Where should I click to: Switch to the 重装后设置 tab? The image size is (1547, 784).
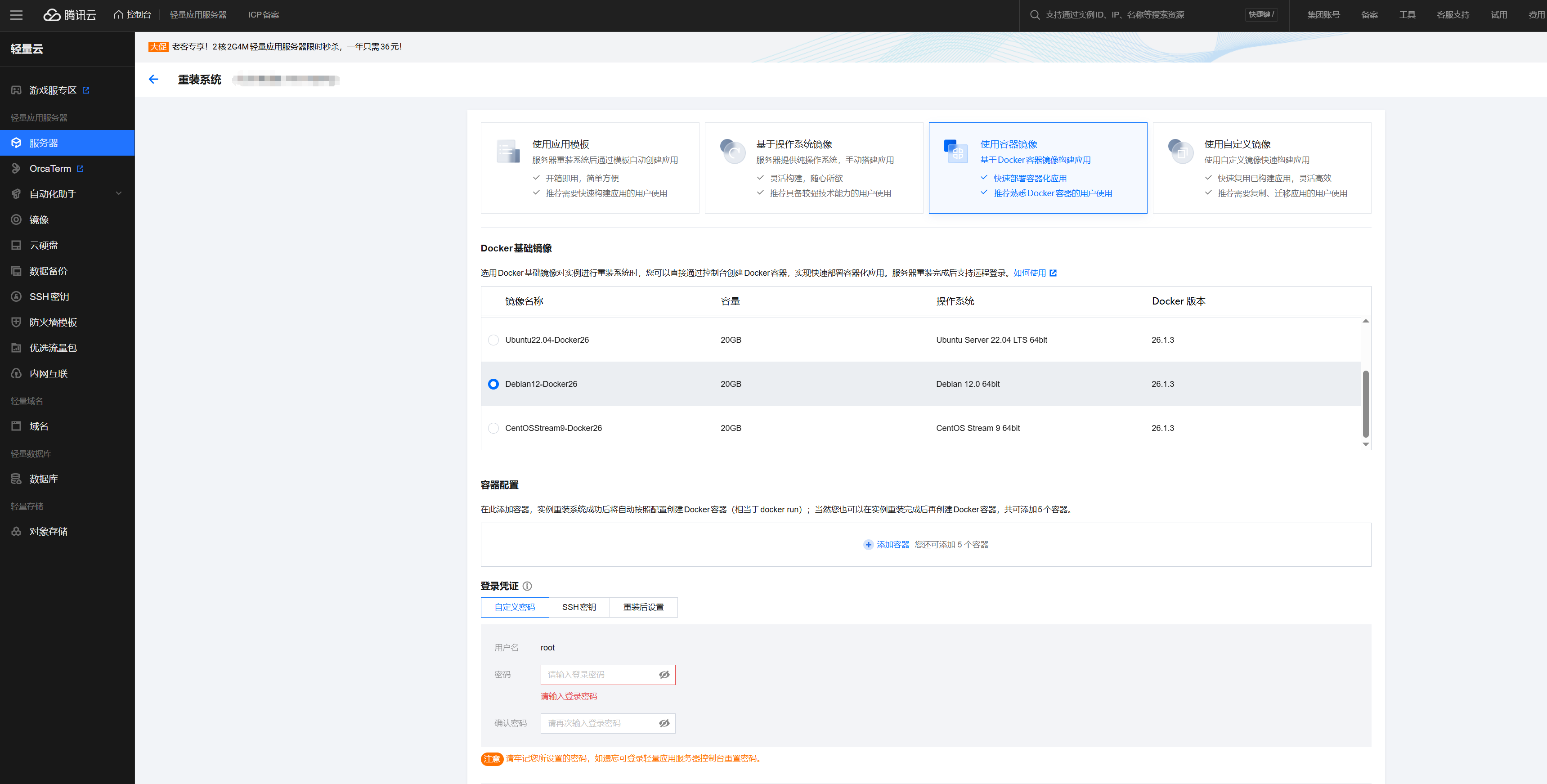pos(643,607)
